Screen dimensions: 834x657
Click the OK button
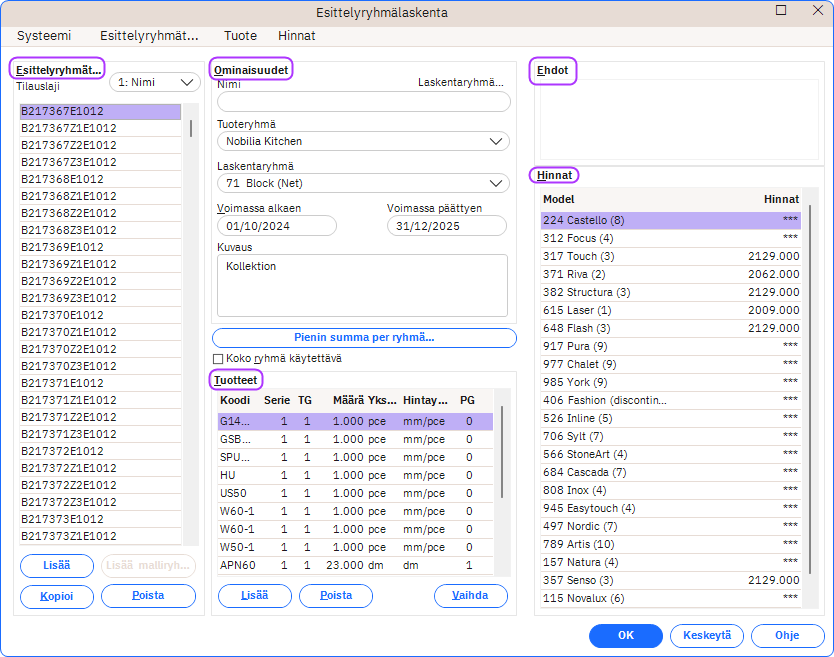click(x=625, y=635)
